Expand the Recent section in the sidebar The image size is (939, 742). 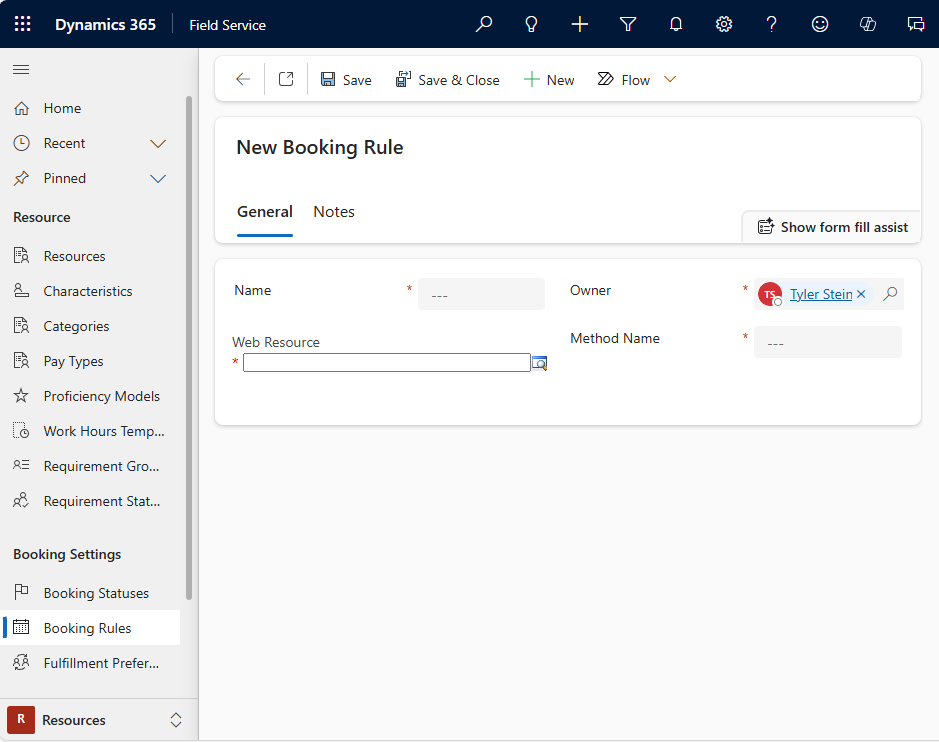click(x=157, y=143)
